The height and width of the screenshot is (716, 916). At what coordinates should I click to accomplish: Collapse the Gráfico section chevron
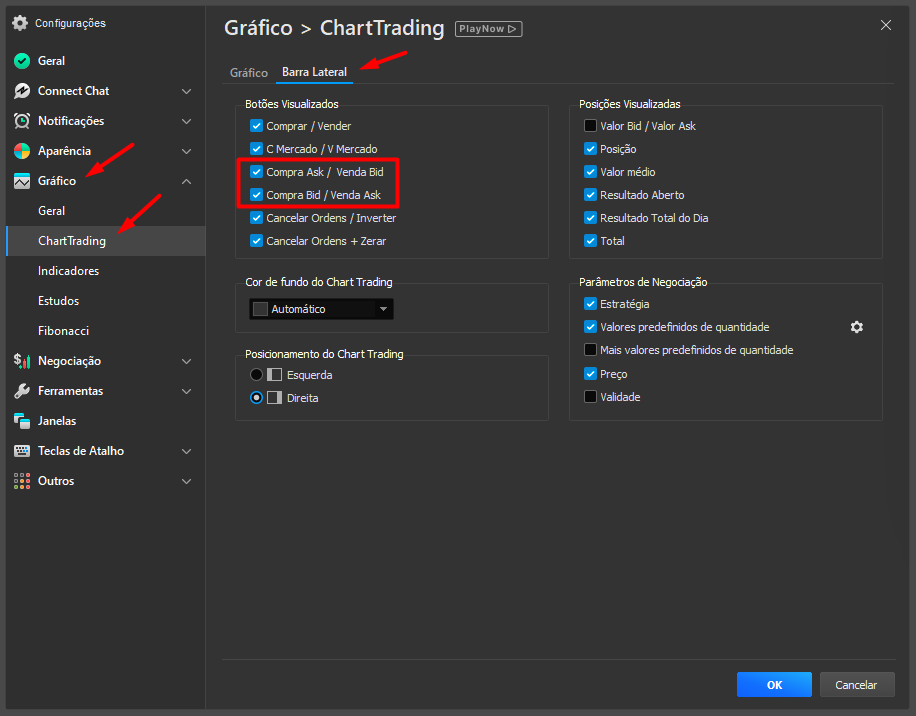pos(186,181)
